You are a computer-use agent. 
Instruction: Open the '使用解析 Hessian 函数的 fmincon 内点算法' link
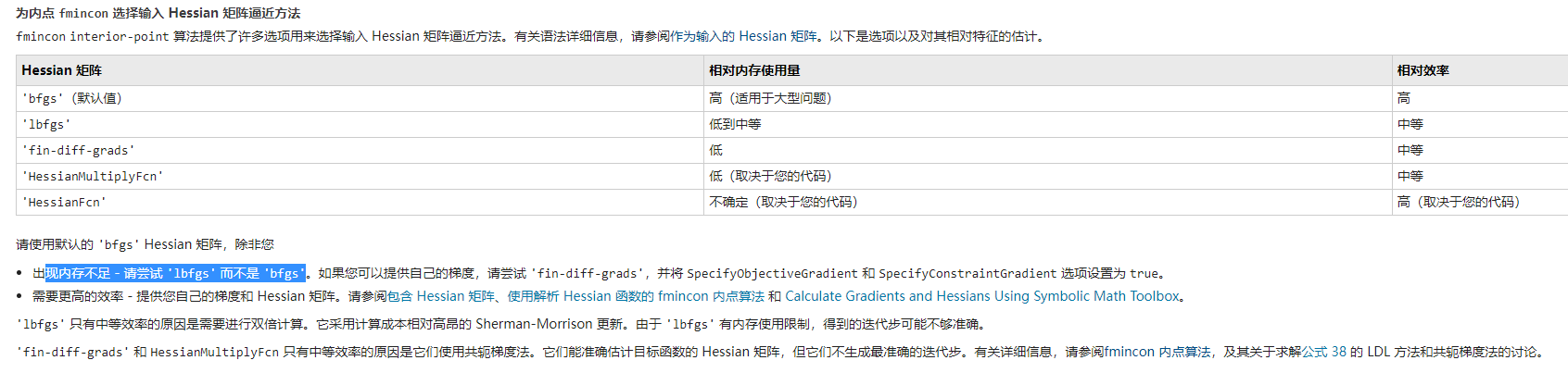[636, 296]
